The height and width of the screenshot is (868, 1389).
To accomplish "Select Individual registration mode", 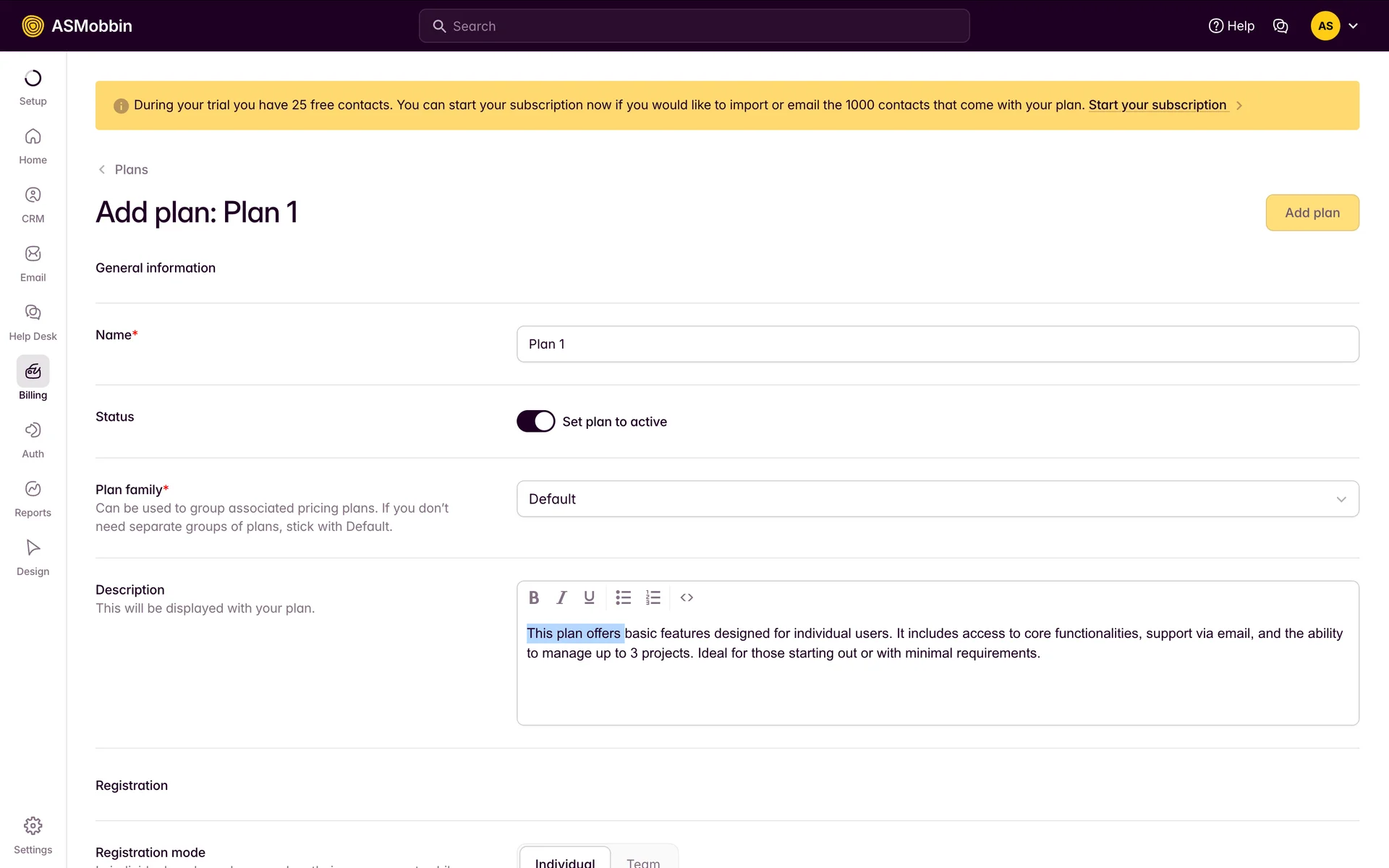I will 565,861.
